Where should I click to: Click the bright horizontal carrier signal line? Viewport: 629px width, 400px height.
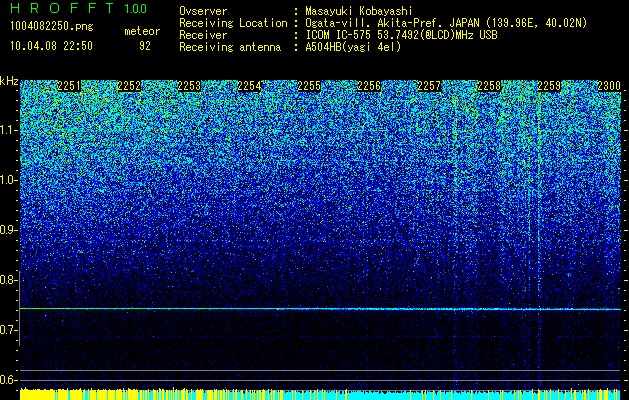(320, 309)
